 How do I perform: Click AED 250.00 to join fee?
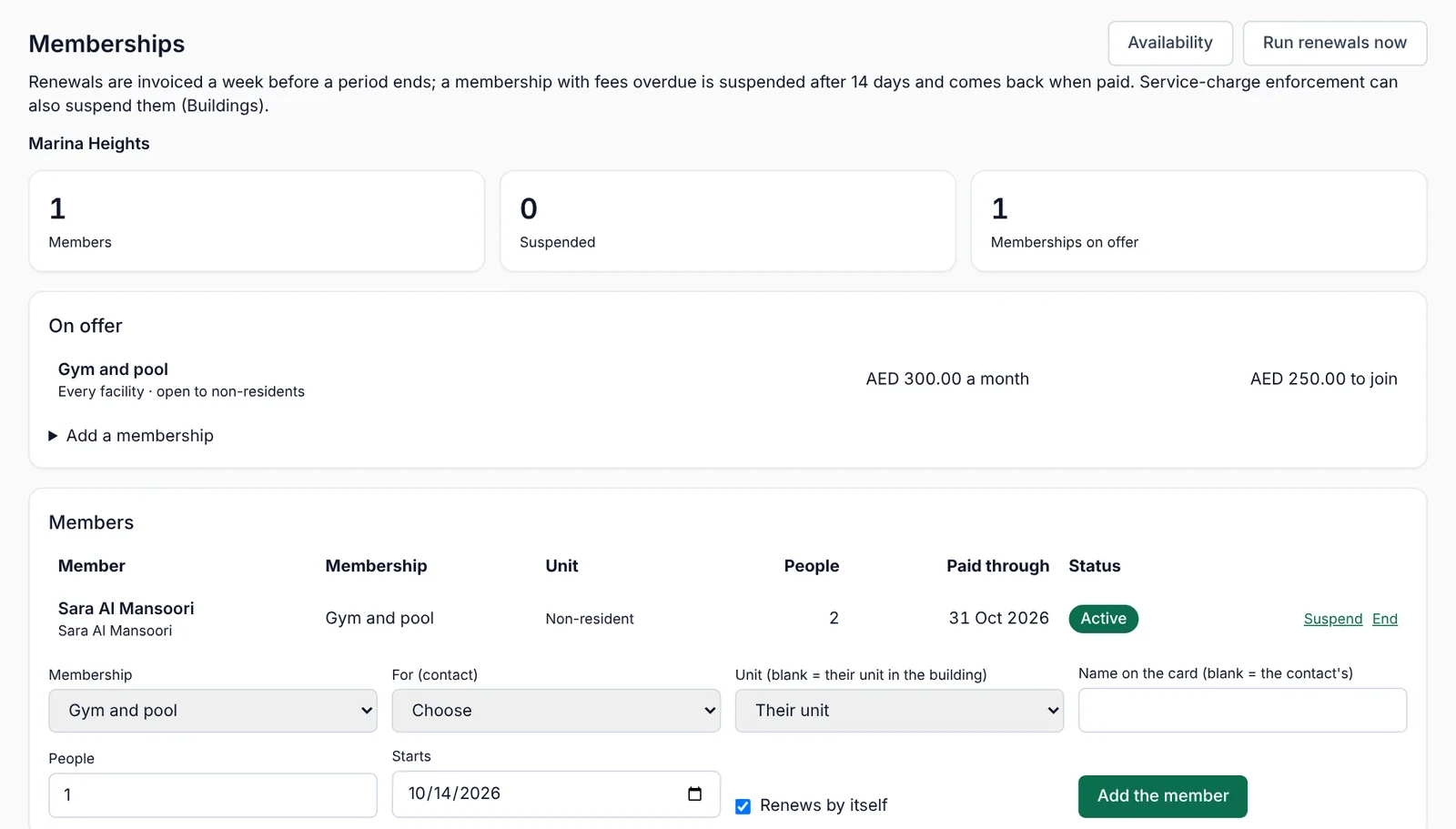tap(1323, 379)
